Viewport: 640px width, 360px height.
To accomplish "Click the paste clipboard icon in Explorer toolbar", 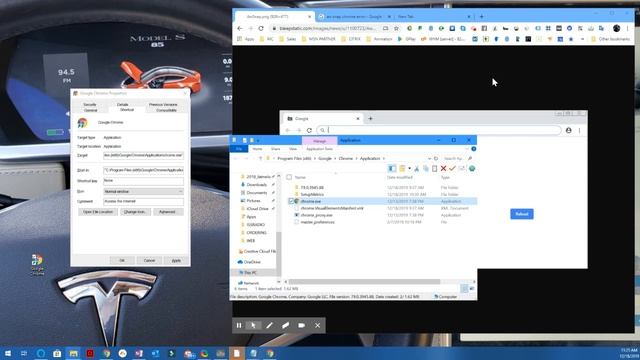I will [435, 168].
